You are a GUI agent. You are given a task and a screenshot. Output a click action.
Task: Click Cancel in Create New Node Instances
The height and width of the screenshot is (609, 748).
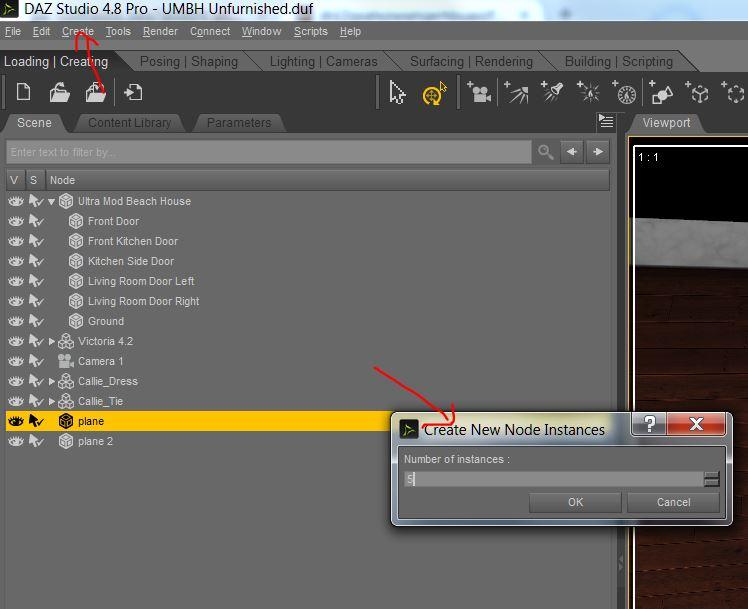673,502
